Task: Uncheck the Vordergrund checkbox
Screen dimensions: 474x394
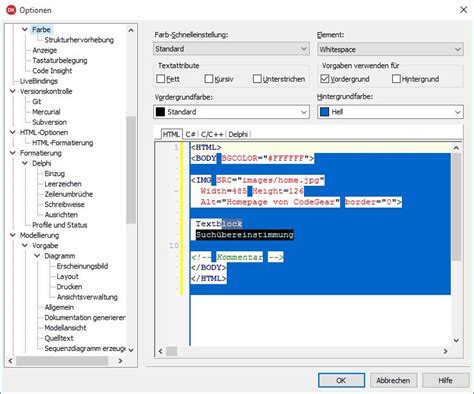Action: [x=324, y=79]
